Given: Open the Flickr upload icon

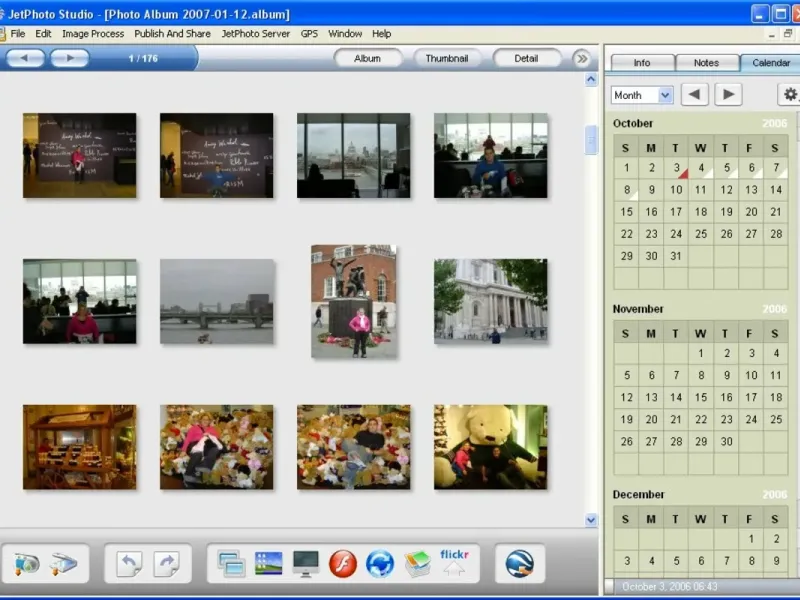Looking at the screenshot, I should click(x=454, y=563).
